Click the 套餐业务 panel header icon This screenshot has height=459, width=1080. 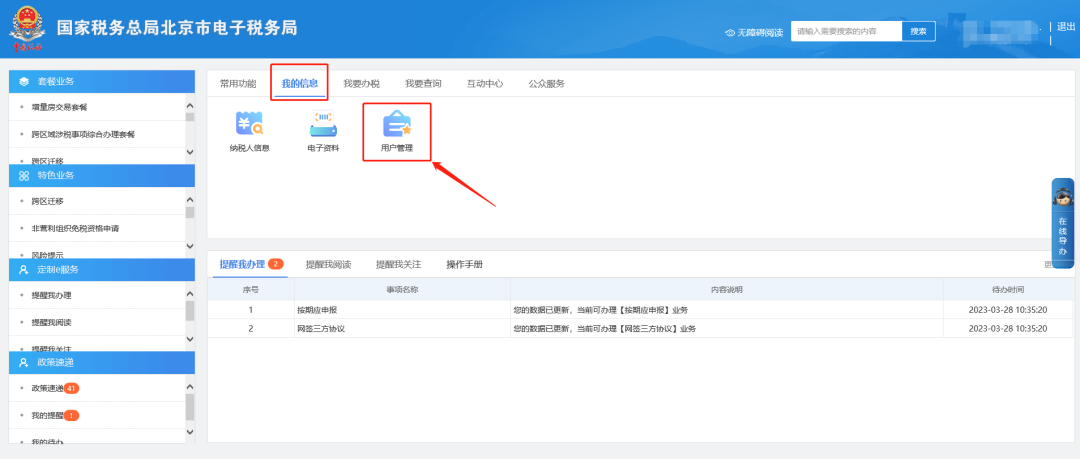24,81
